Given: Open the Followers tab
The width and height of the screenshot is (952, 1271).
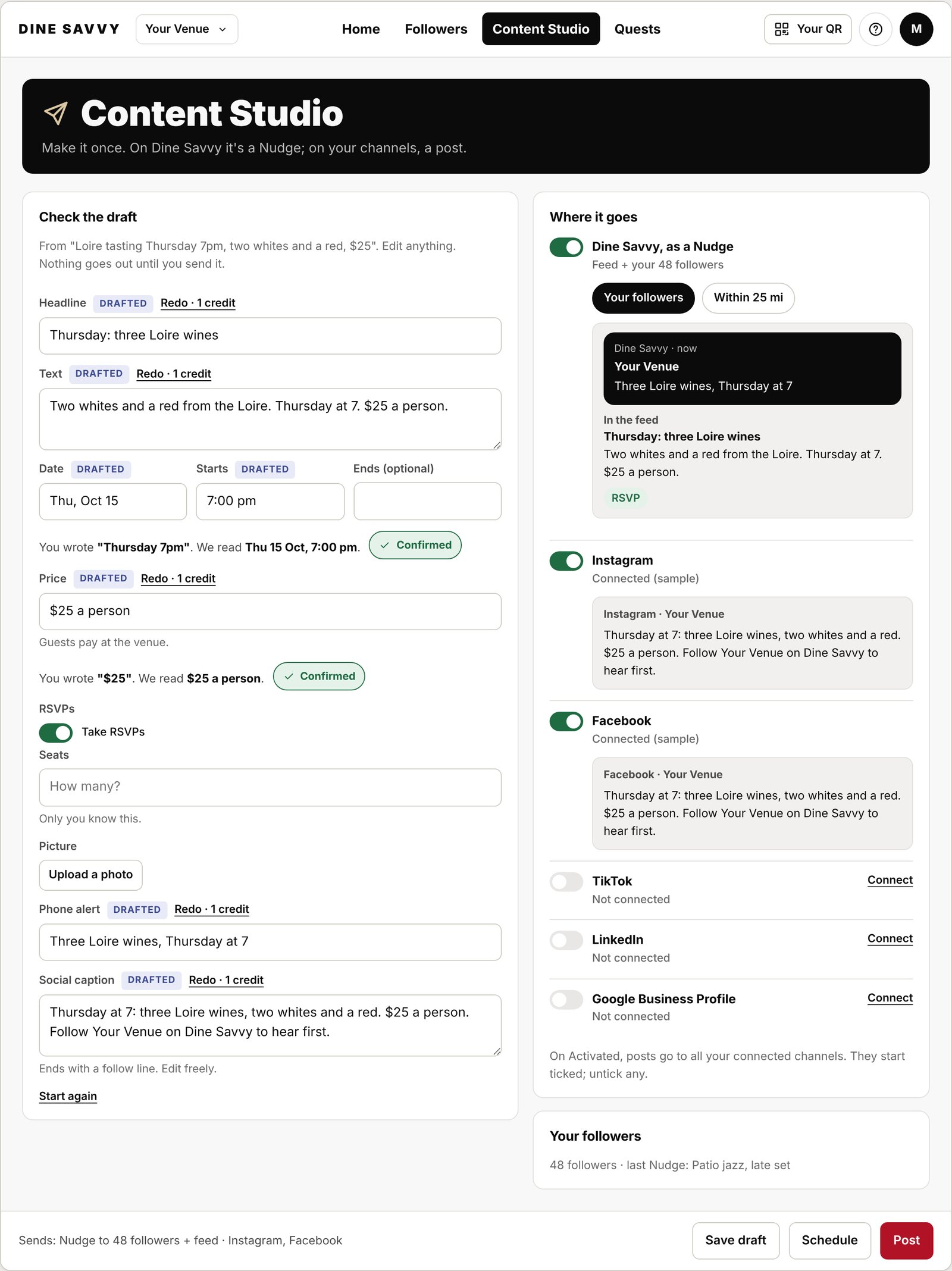Looking at the screenshot, I should click(x=436, y=29).
